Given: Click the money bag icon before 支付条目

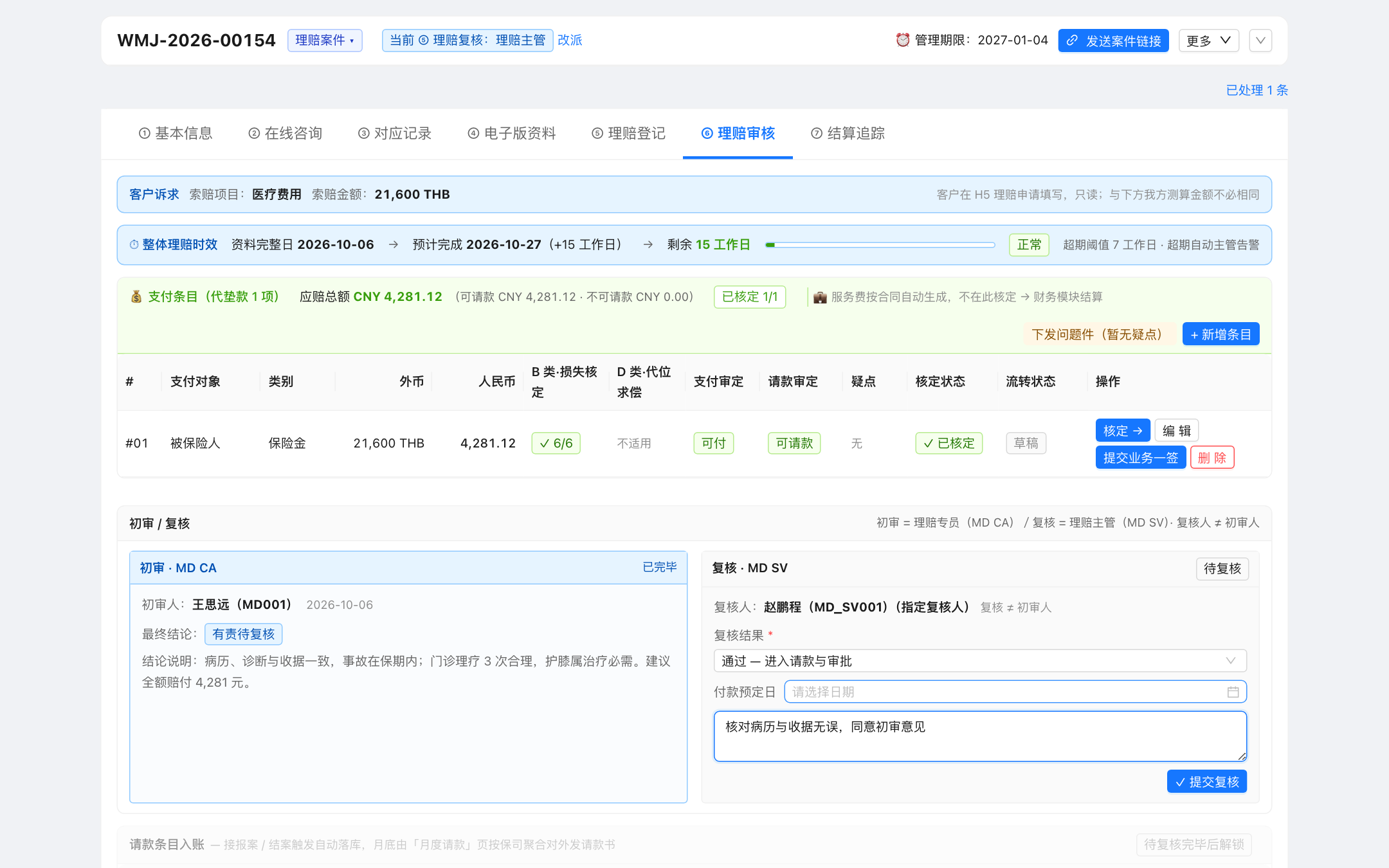Looking at the screenshot, I should 136,296.
